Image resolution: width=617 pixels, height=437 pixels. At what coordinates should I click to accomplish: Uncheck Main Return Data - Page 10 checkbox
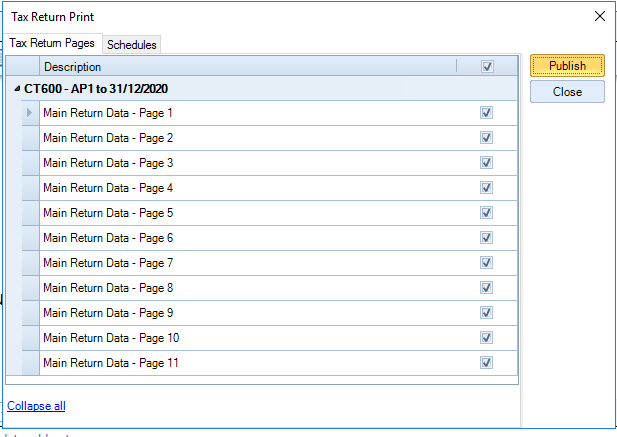pyautogui.click(x=486, y=337)
